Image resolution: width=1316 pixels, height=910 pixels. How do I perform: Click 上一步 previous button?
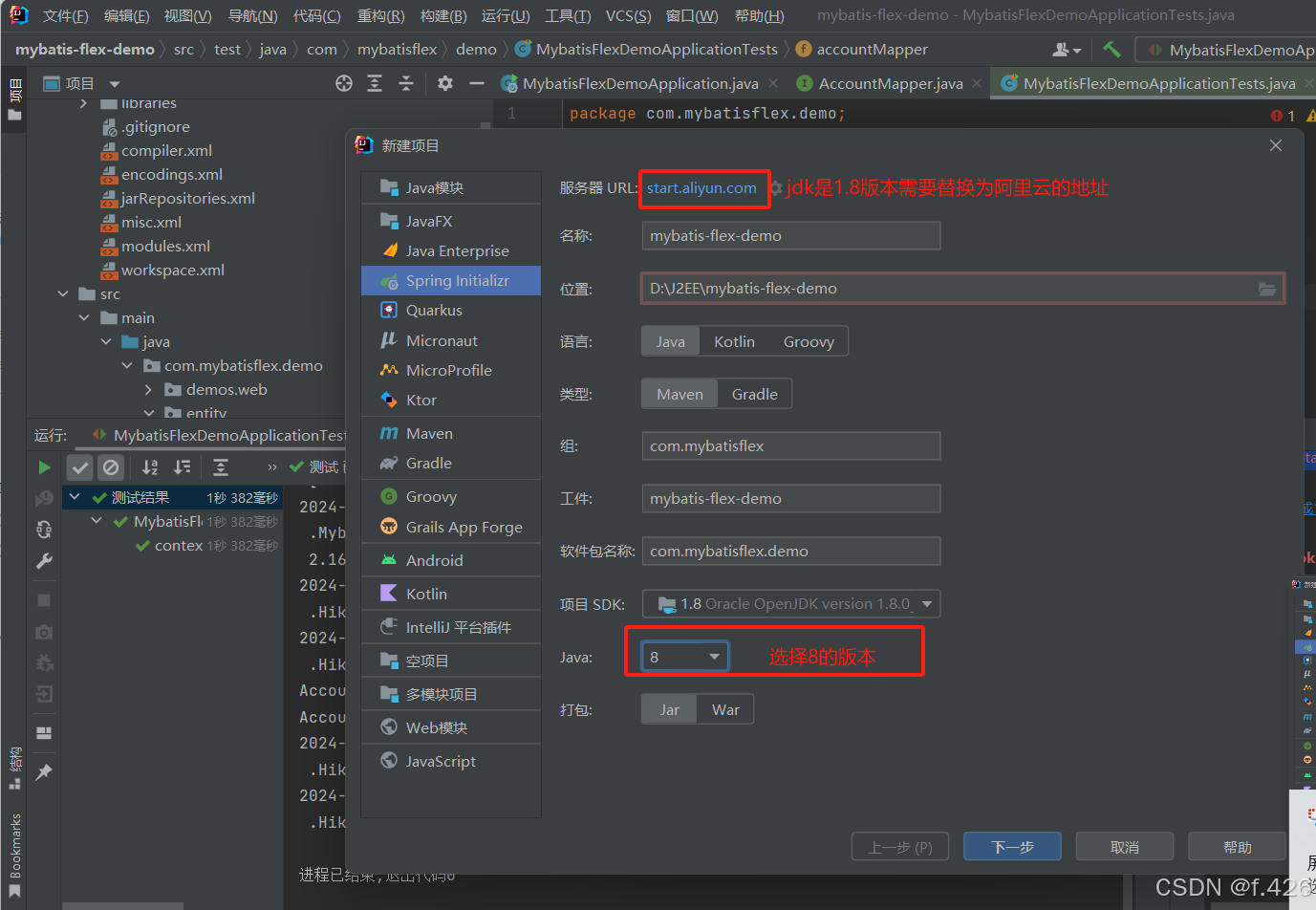(x=899, y=847)
